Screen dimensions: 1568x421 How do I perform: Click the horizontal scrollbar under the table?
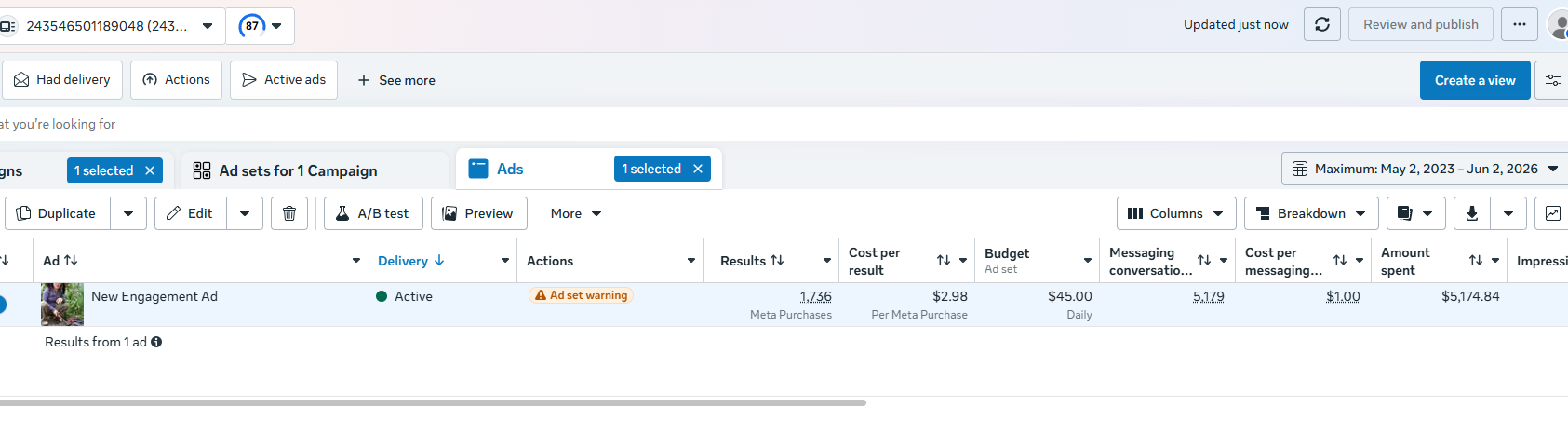pyautogui.click(x=433, y=402)
